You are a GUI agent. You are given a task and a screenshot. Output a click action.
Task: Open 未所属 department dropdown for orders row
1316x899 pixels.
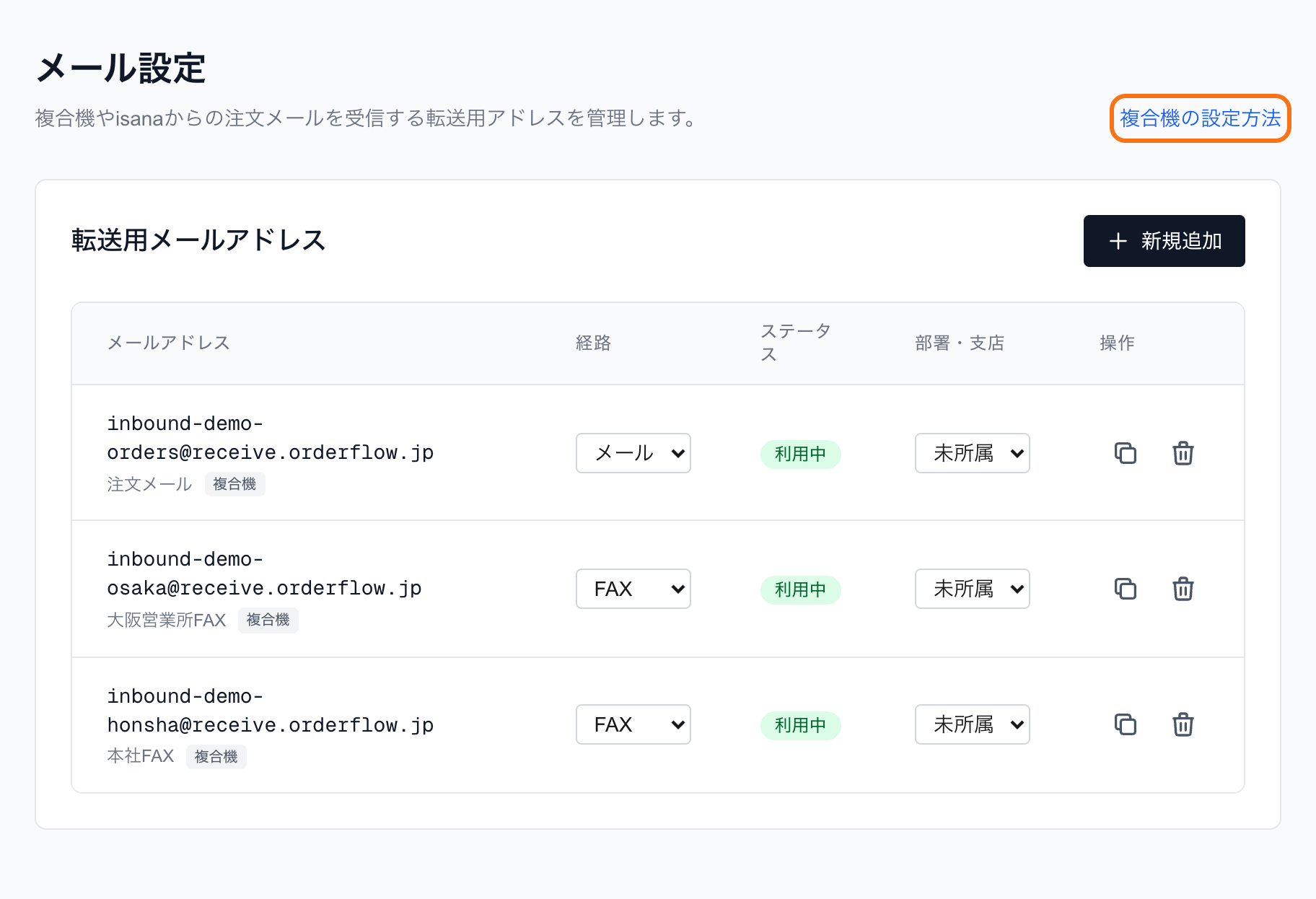coord(973,453)
